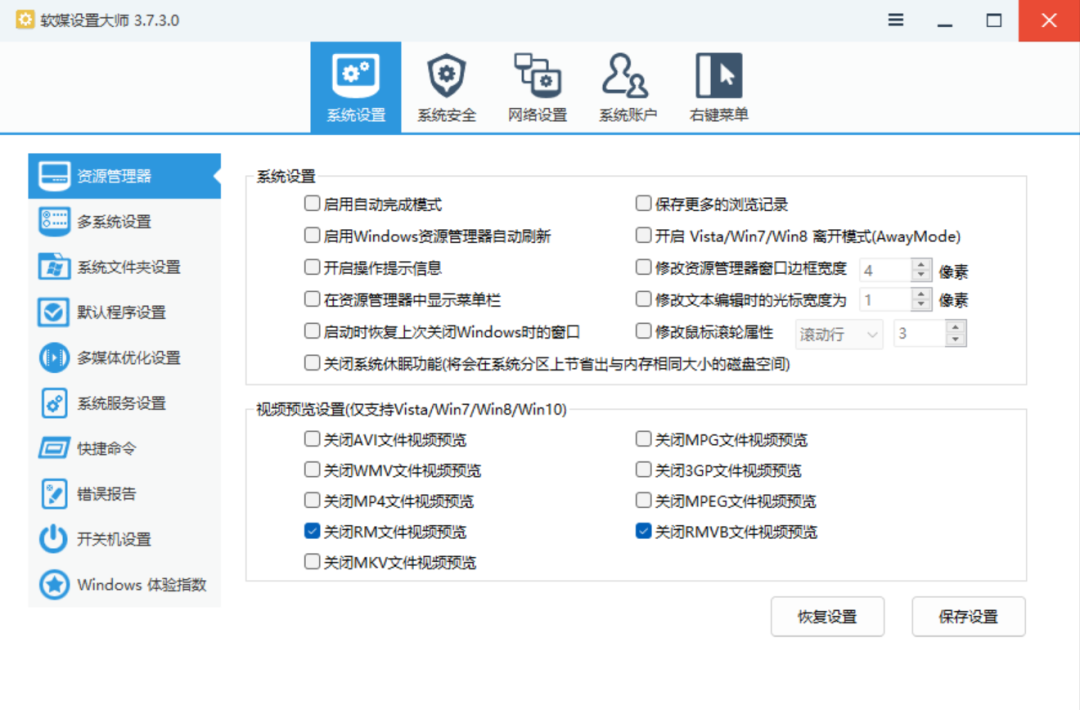Enable 启用自动完成模式 checkbox
This screenshot has width=1080, height=710.
(x=312, y=203)
